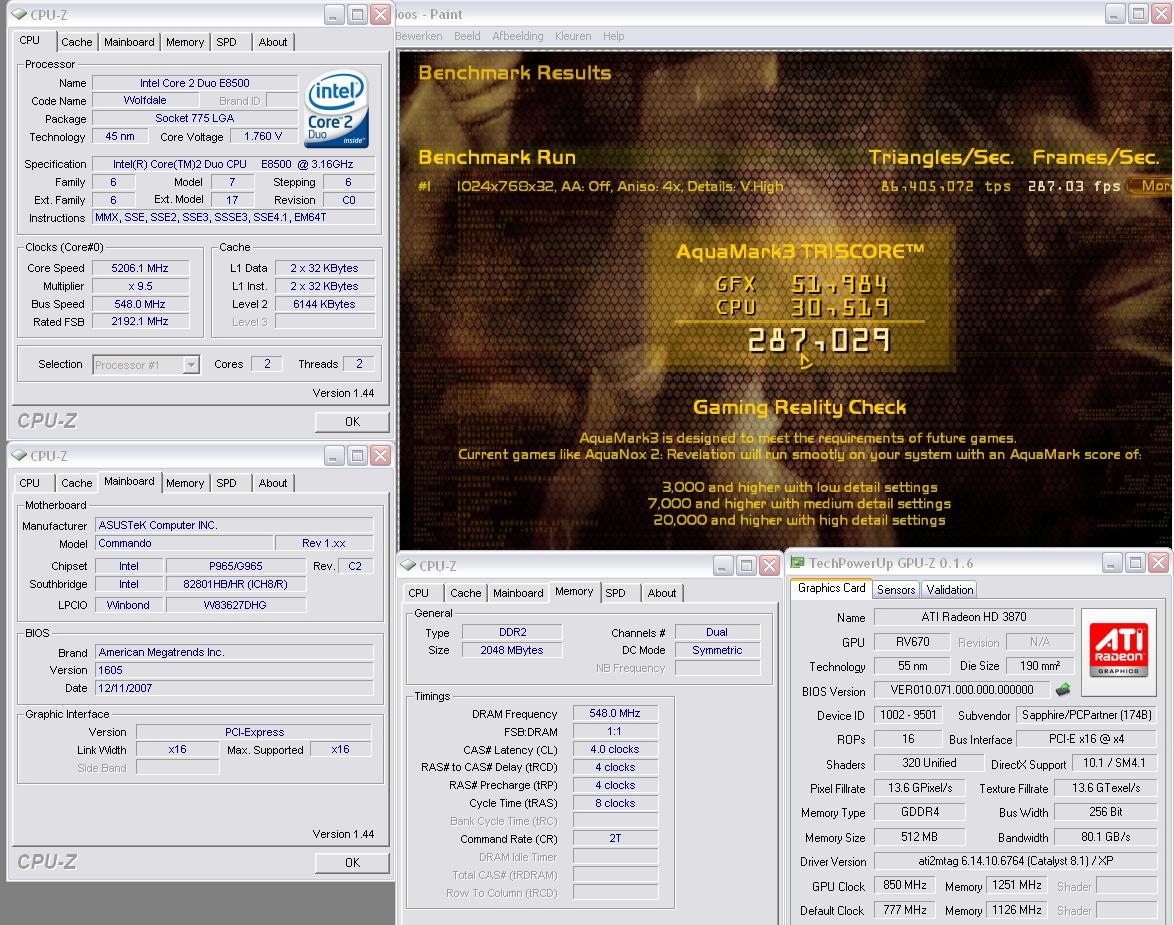The width and height of the screenshot is (1174, 925).
Task: Open the Sensors tab in GPU-Z
Action: point(896,589)
